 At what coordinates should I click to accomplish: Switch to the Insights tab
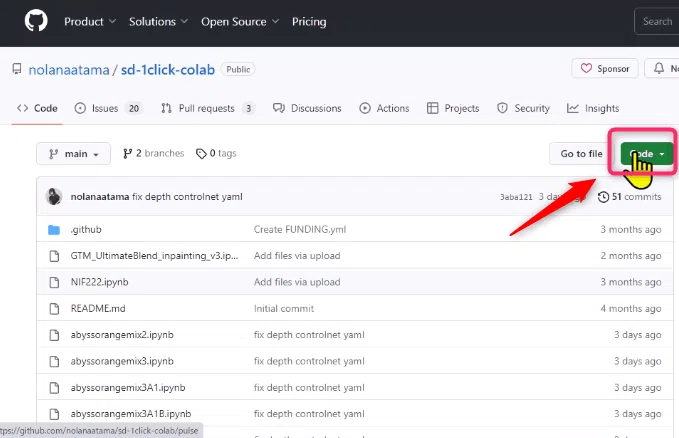coord(593,108)
